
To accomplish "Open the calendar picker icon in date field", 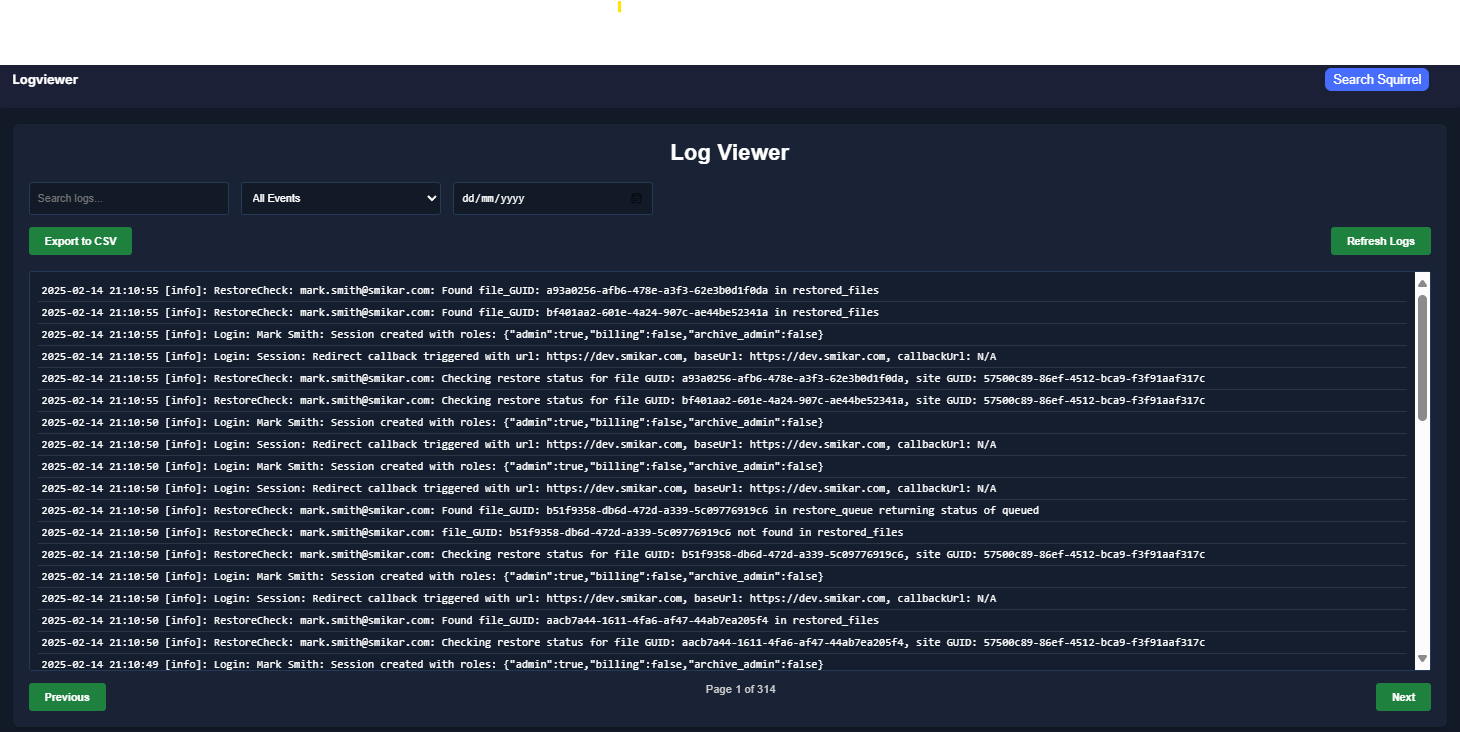I will [x=636, y=198].
